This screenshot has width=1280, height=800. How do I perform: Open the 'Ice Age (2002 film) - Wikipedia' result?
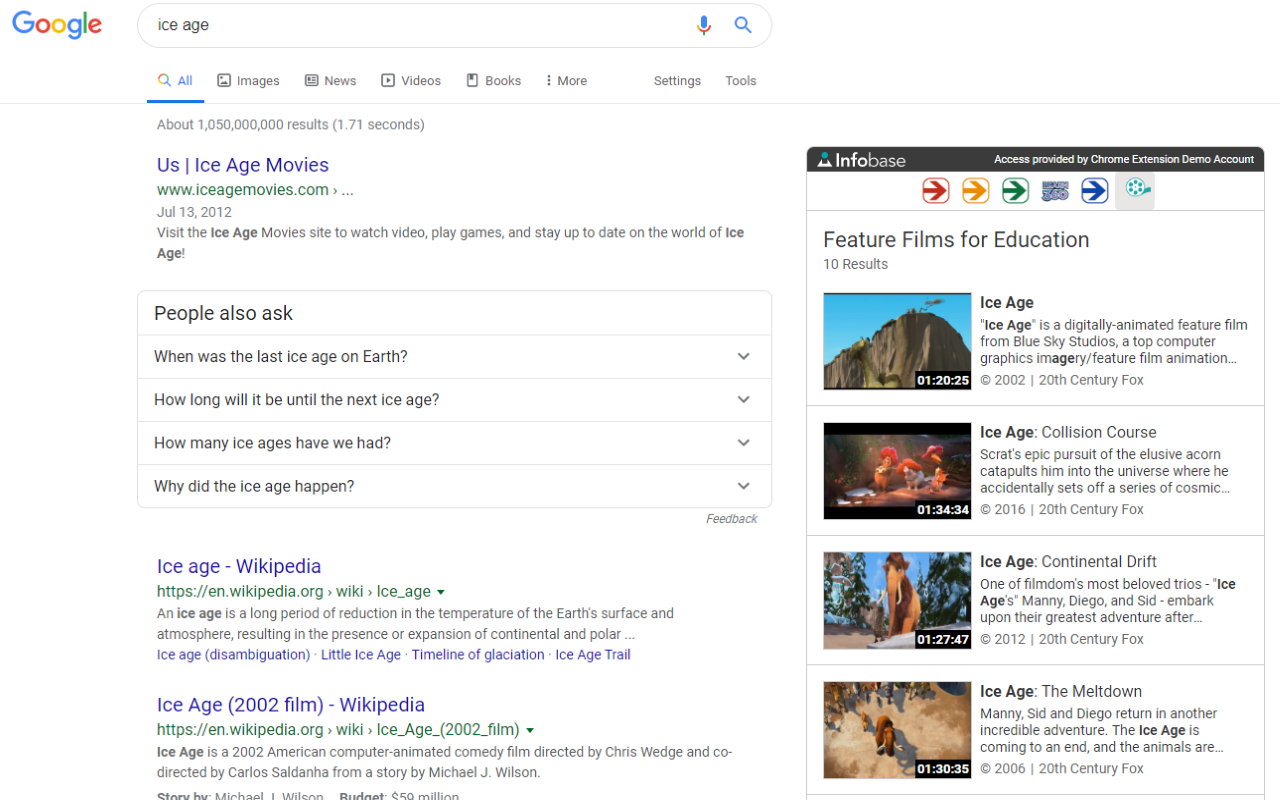pyautogui.click(x=291, y=704)
